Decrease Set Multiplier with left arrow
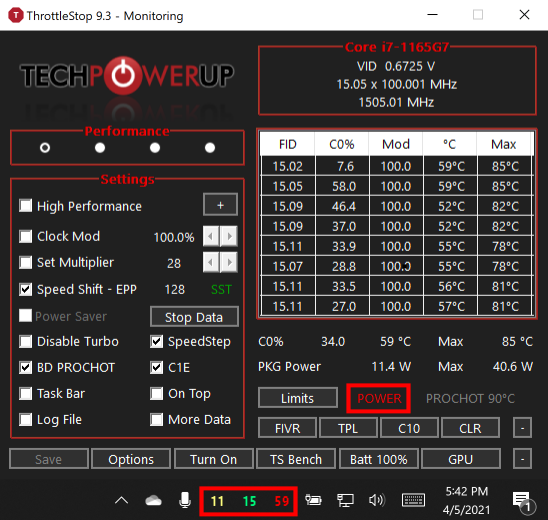 coord(211,262)
